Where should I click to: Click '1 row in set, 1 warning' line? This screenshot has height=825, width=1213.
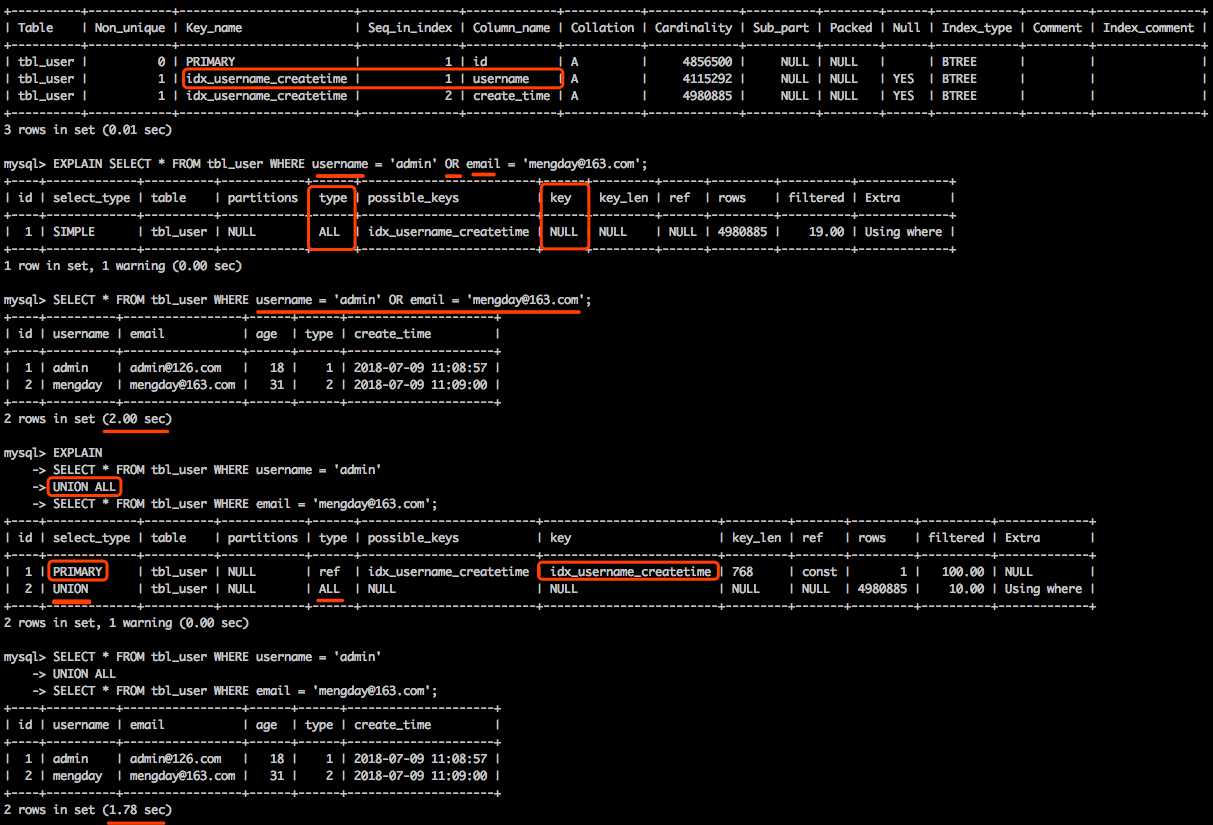(x=123, y=266)
